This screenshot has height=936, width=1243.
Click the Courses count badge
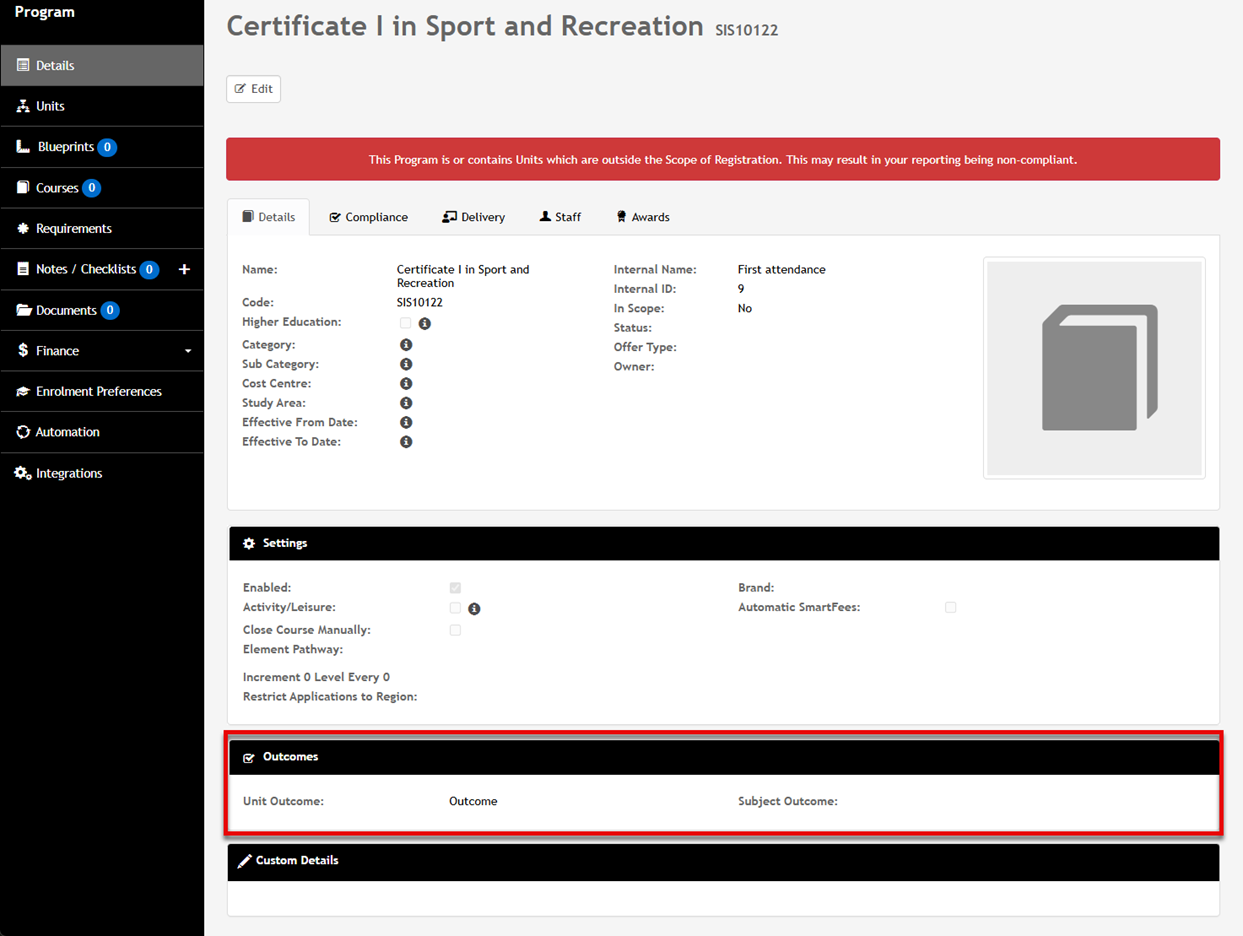pos(92,188)
